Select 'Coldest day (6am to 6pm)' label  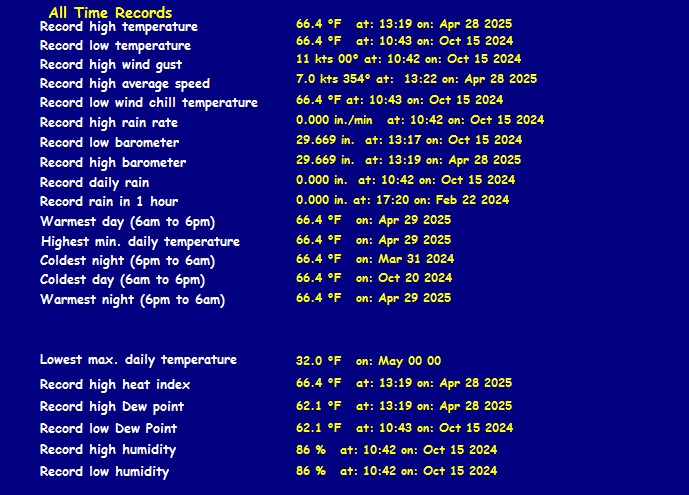(123, 280)
